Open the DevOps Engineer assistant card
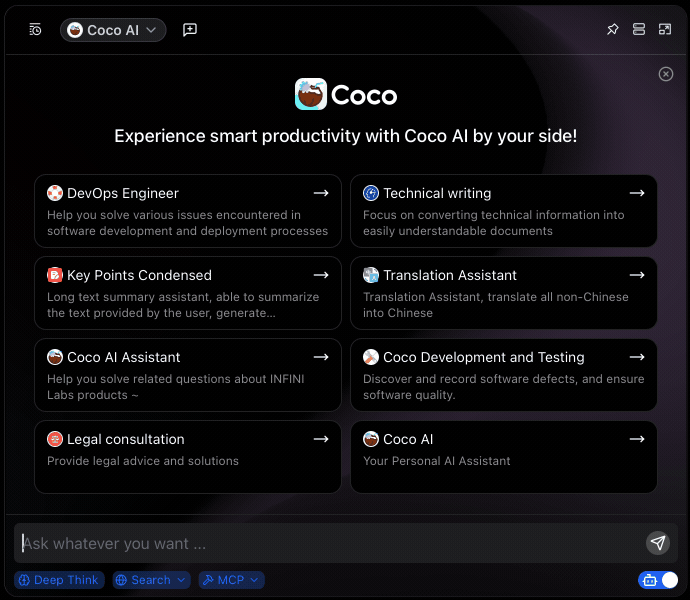 click(188, 211)
